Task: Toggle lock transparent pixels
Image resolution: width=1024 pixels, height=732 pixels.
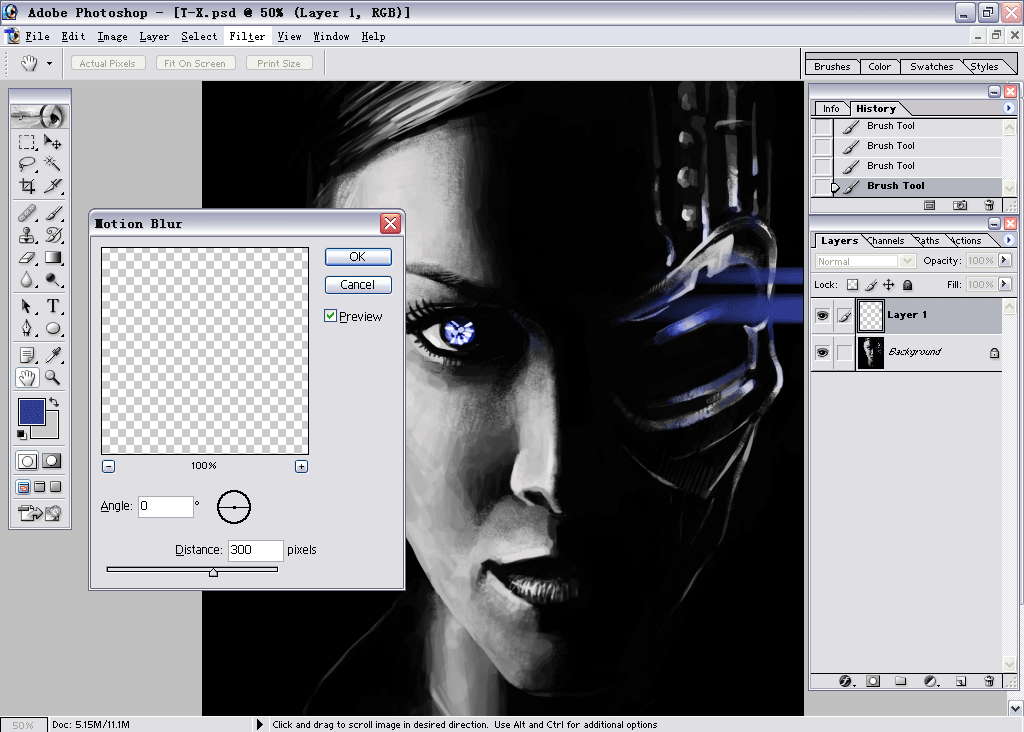Action: tap(852, 285)
